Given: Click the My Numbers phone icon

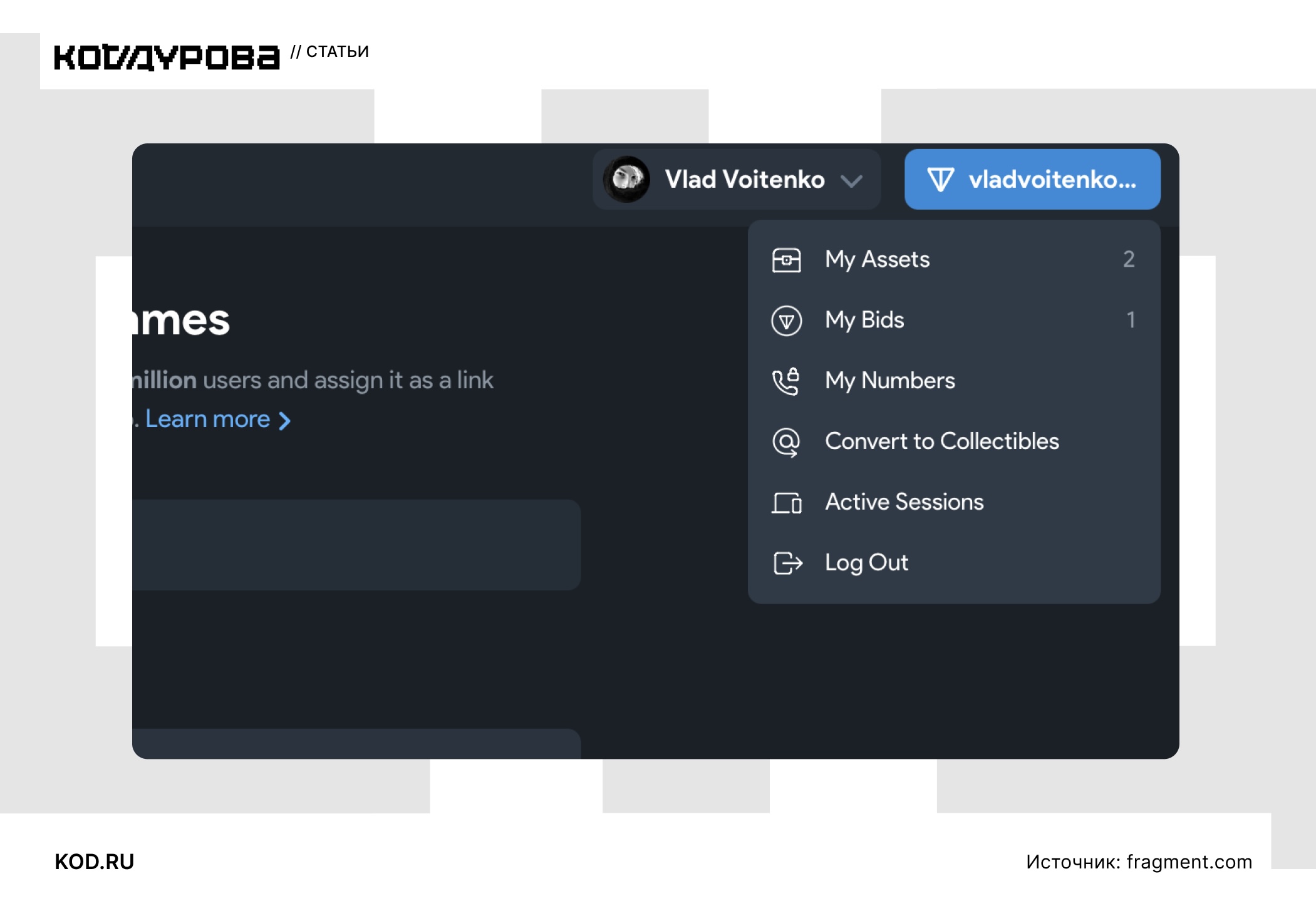Looking at the screenshot, I should pyautogui.click(x=786, y=381).
